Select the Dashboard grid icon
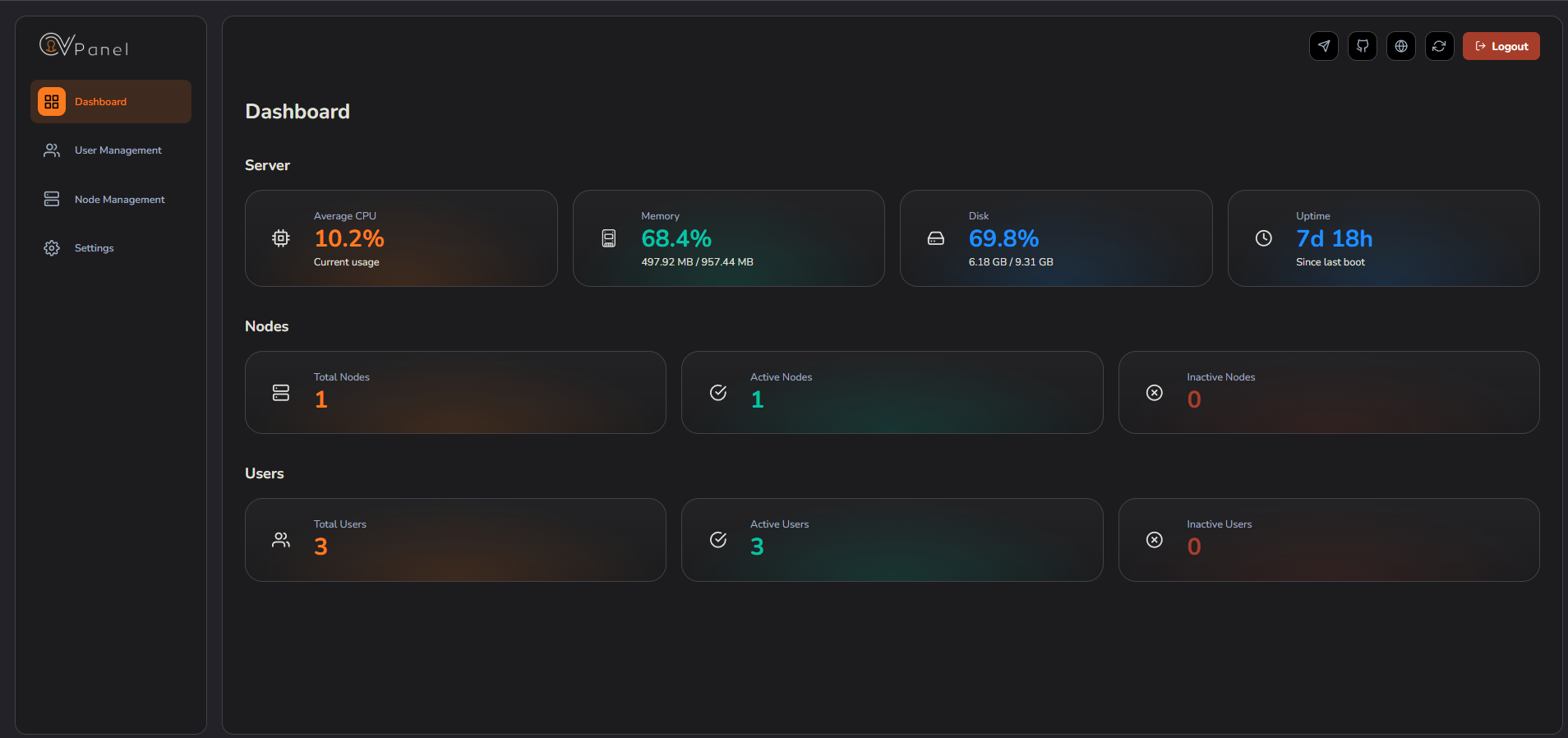1568x738 pixels. [52, 101]
